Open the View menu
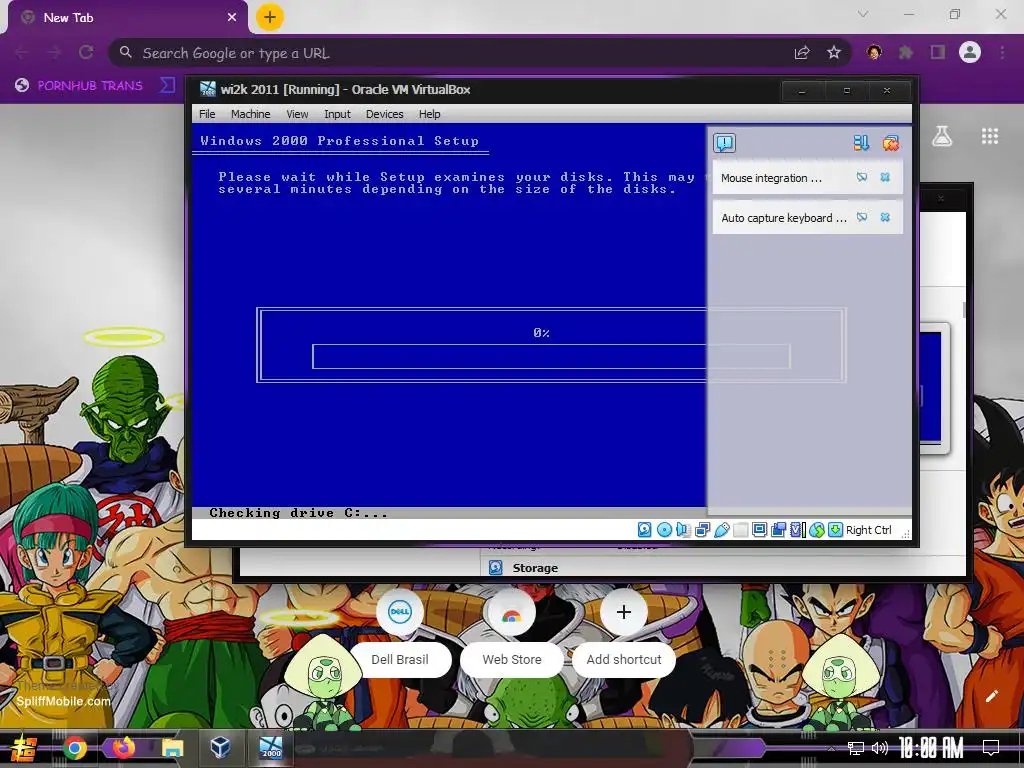This screenshot has width=1024, height=768. [297, 114]
